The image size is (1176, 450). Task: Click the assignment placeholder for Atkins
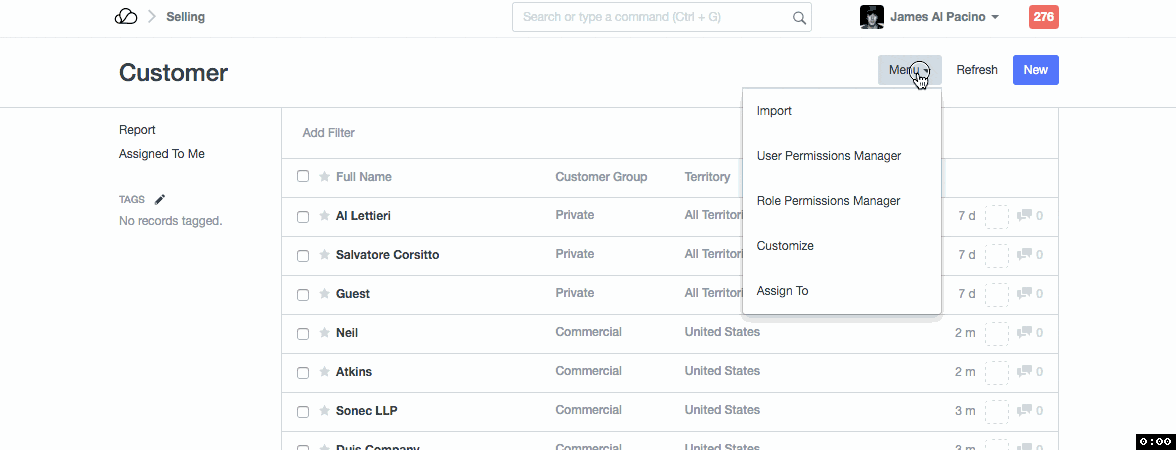(x=996, y=372)
